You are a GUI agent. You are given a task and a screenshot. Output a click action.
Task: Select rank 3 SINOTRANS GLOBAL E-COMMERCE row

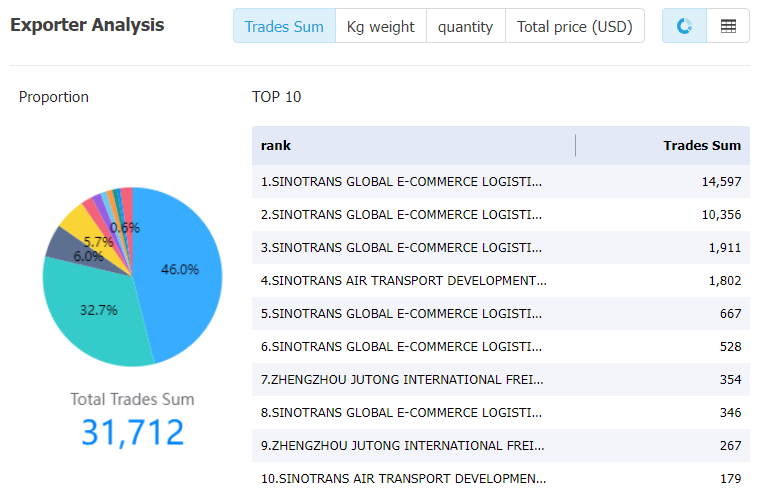[501, 248]
